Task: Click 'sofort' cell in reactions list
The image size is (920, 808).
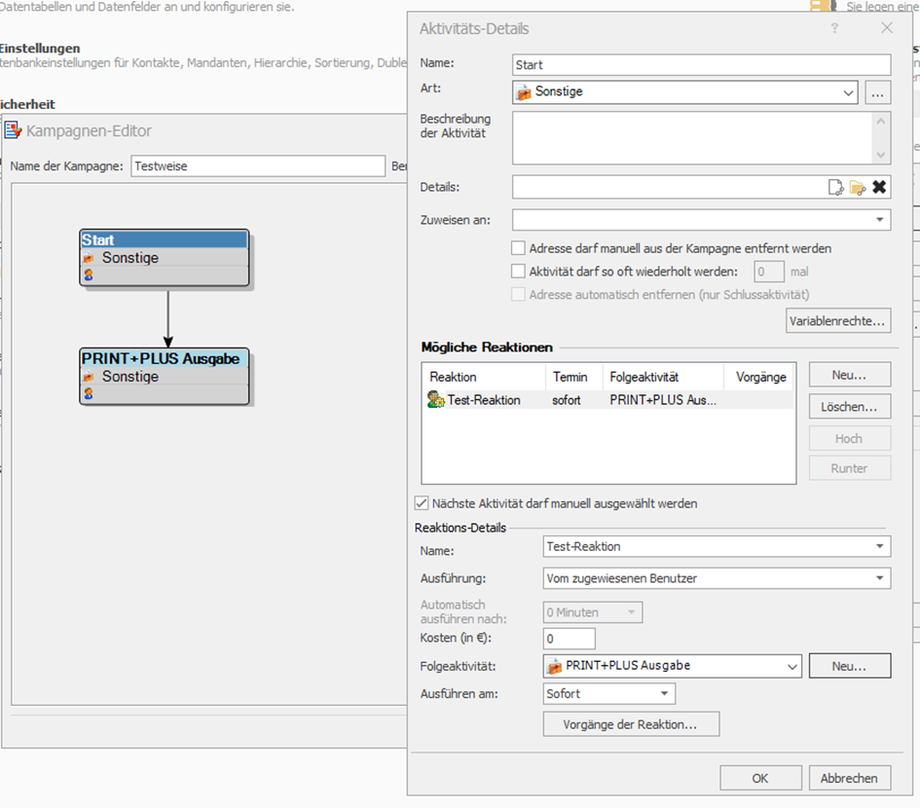Action: coord(566,400)
